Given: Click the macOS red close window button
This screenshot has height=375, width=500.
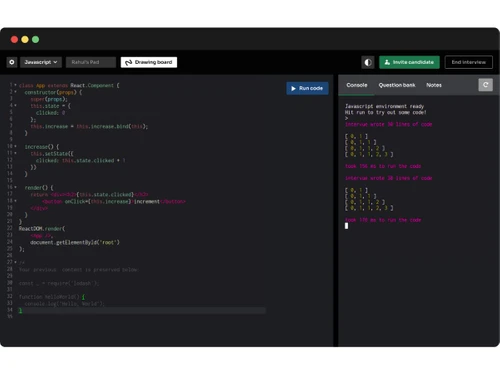Looking at the screenshot, I should pyautogui.click(x=14, y=40).
